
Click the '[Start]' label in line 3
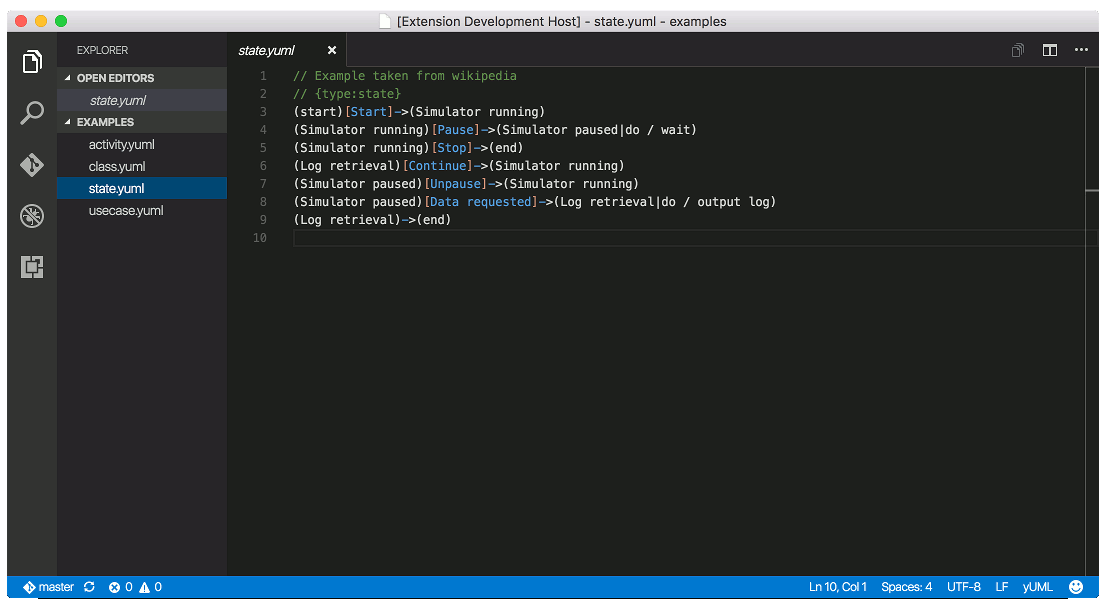368,112
